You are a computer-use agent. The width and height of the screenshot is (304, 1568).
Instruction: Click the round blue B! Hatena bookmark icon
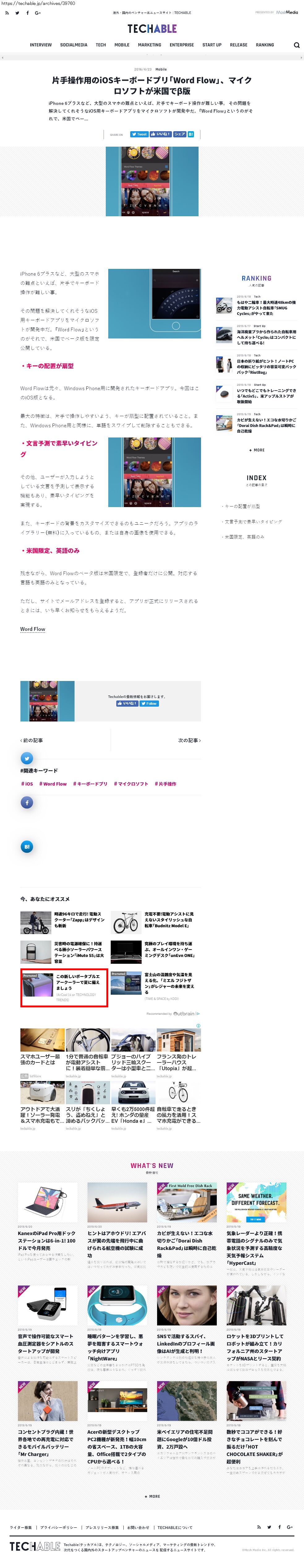coord(27,847)
